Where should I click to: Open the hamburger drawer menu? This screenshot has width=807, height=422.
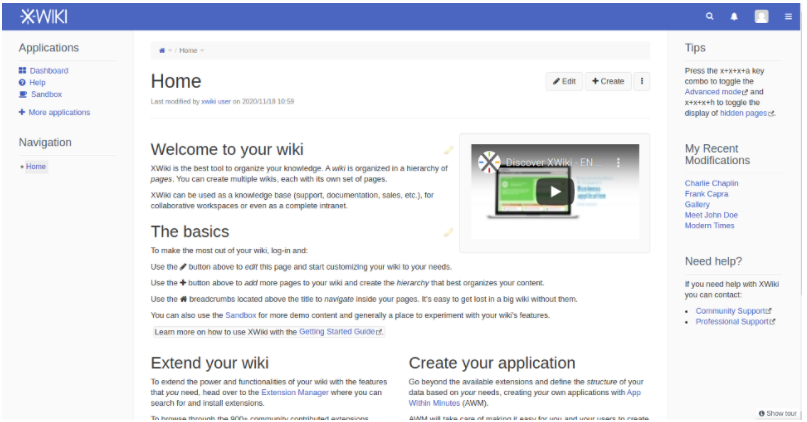pyautogui.click(x=788, y=16)
